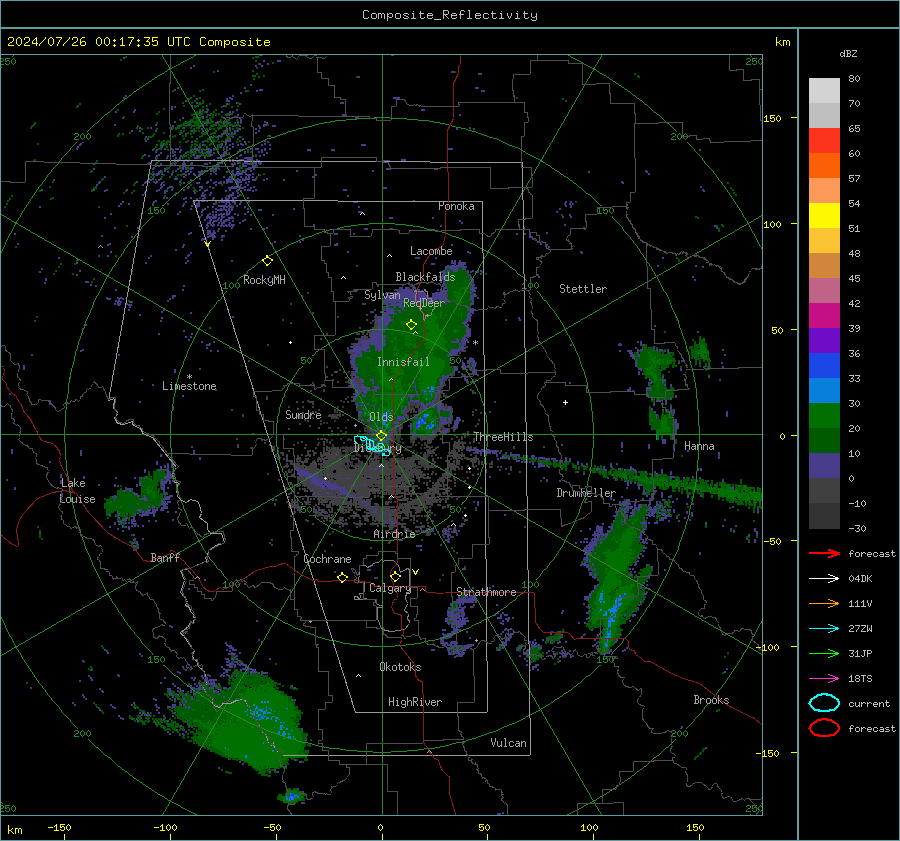900x841 pixels.
Task: Click the Sylvan label
Action: tap(382, 295)
